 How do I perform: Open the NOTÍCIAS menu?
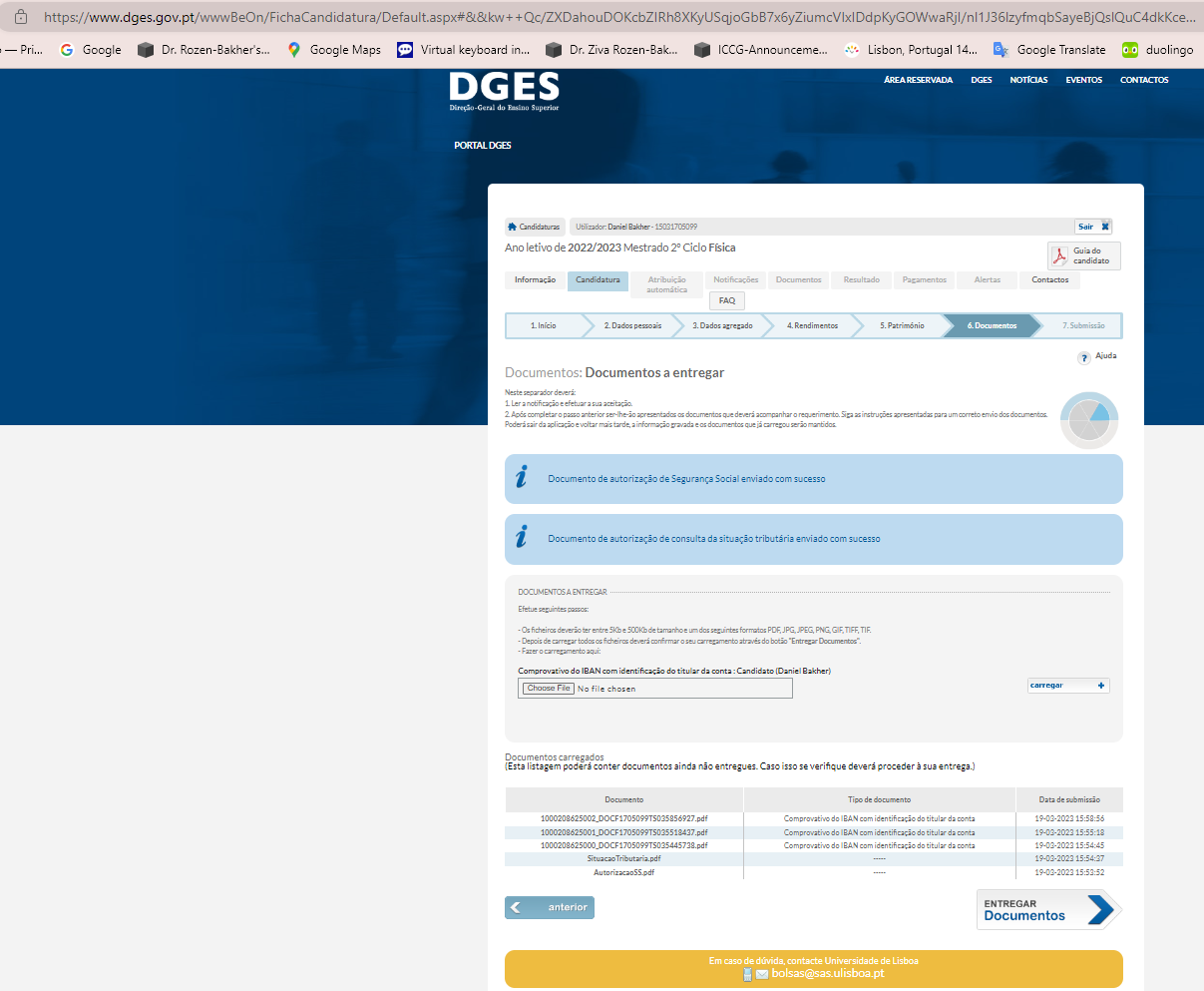coord(1028,80)
